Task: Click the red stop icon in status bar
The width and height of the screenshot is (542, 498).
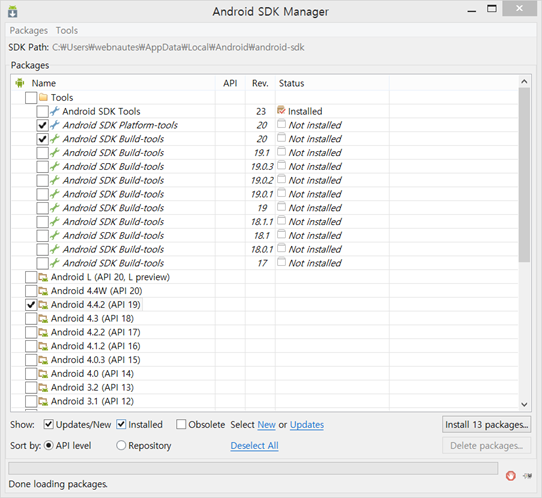Action: click(511, 476)
